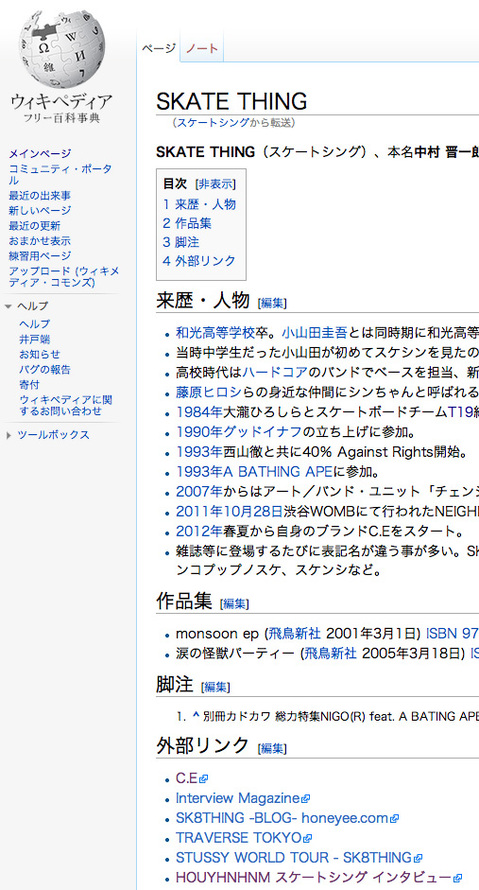479x890 pixels.
Task: Open ウィキペディアに関するお問い合わせ link
Action: point(66,405)
